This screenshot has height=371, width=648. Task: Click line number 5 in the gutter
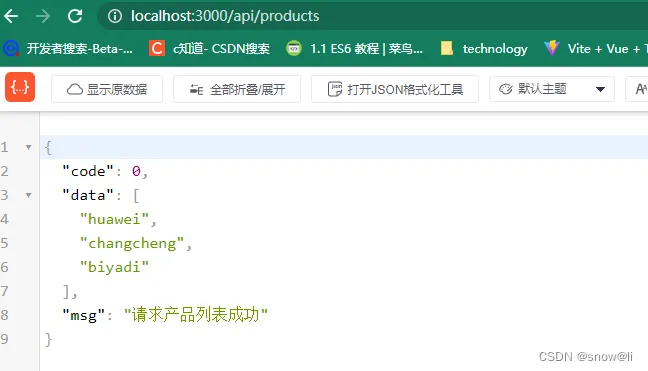5,243
